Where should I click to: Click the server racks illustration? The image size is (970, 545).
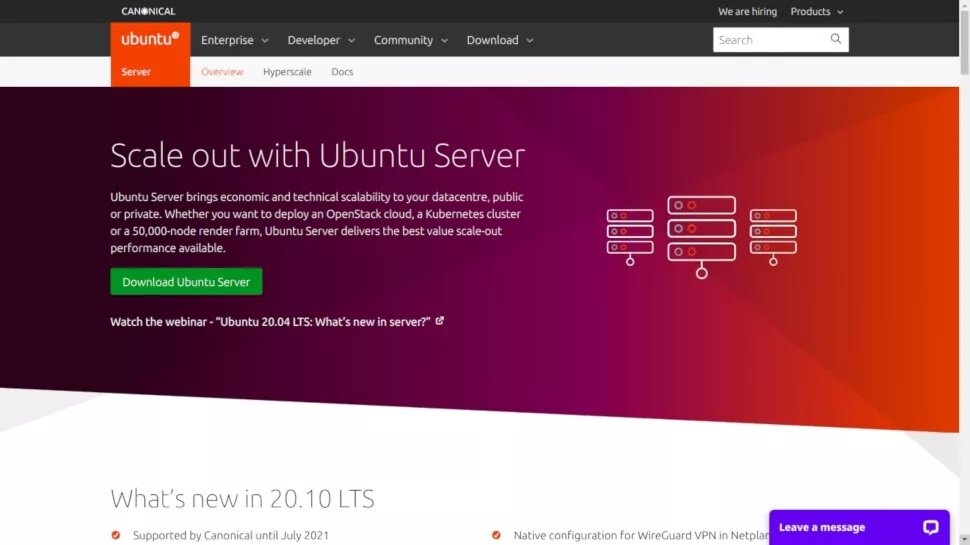(x=702, y=237)
